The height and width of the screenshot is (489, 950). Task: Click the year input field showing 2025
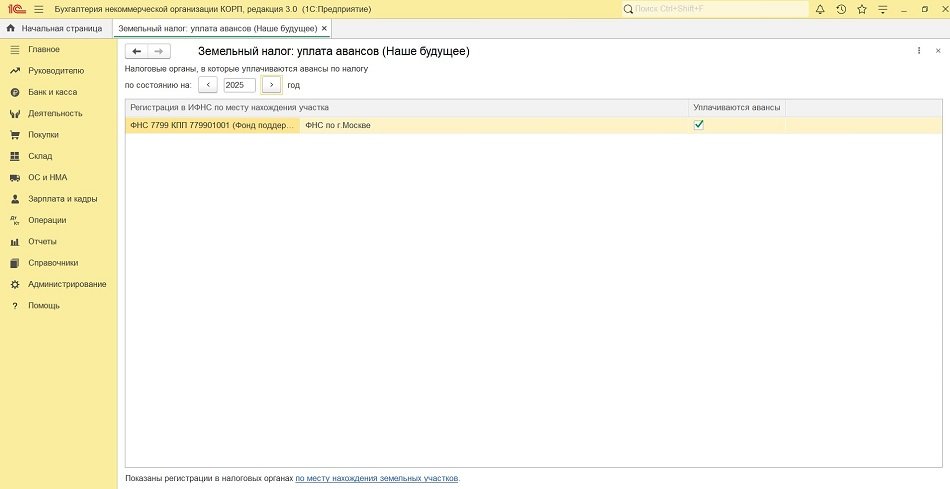tap(238, 85)
